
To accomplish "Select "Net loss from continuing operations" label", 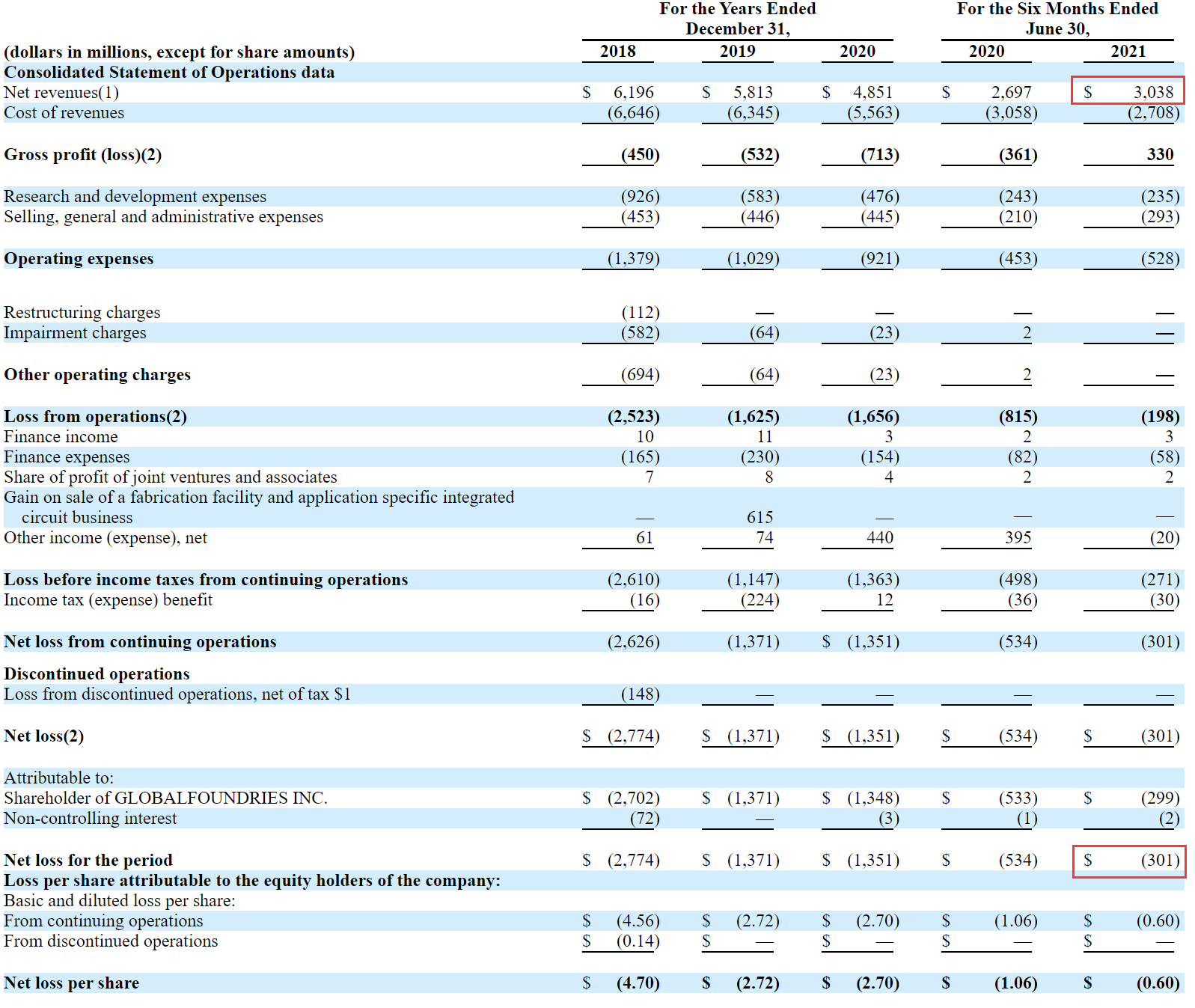I will (x=140, y=641).
